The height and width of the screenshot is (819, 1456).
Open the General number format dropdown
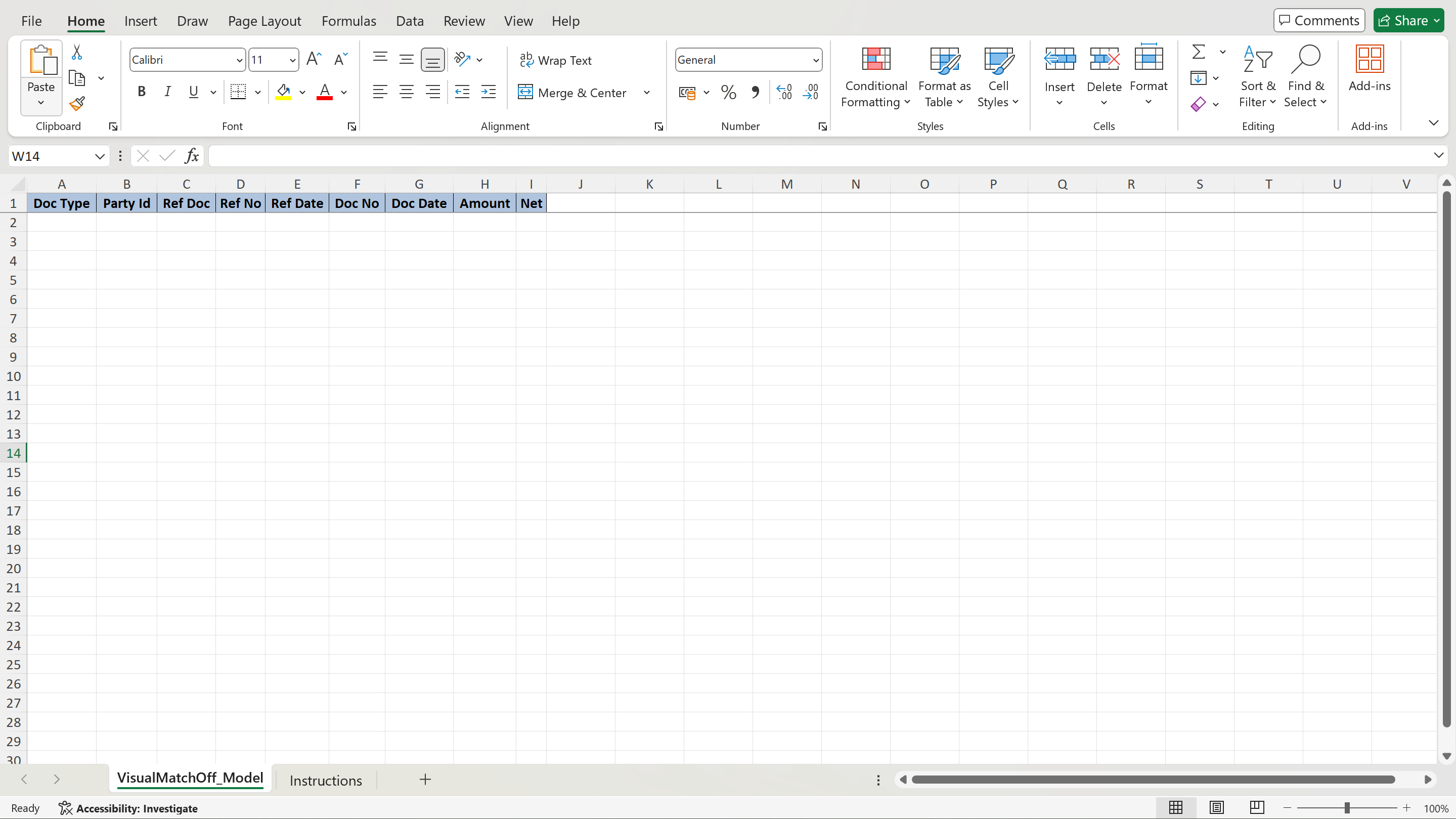pyautogui.click(x=816, y=60)
